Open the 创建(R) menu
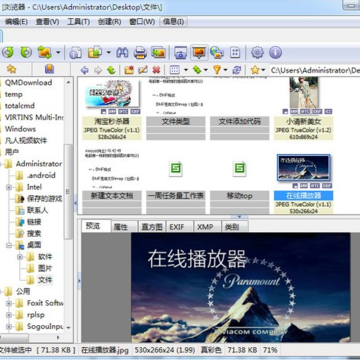 click(109, 22)
